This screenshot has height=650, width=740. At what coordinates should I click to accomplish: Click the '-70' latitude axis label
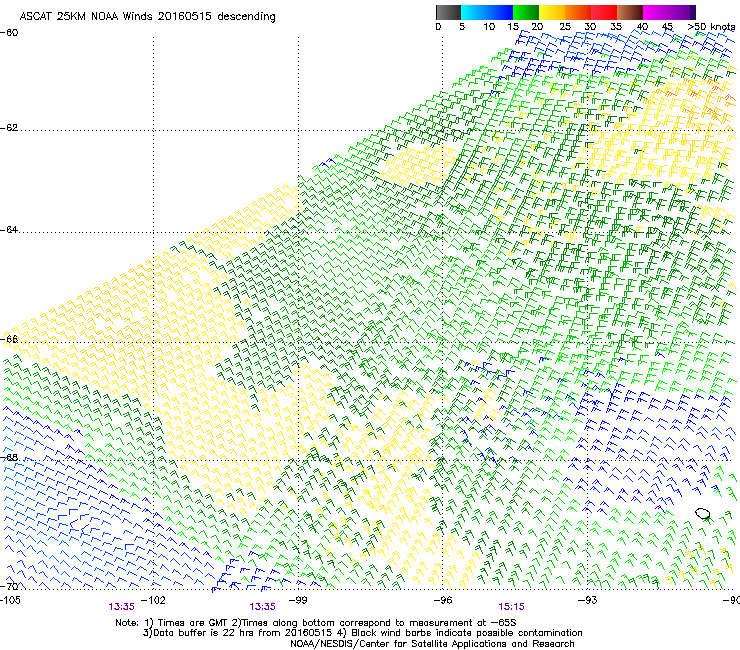(9, 586)
